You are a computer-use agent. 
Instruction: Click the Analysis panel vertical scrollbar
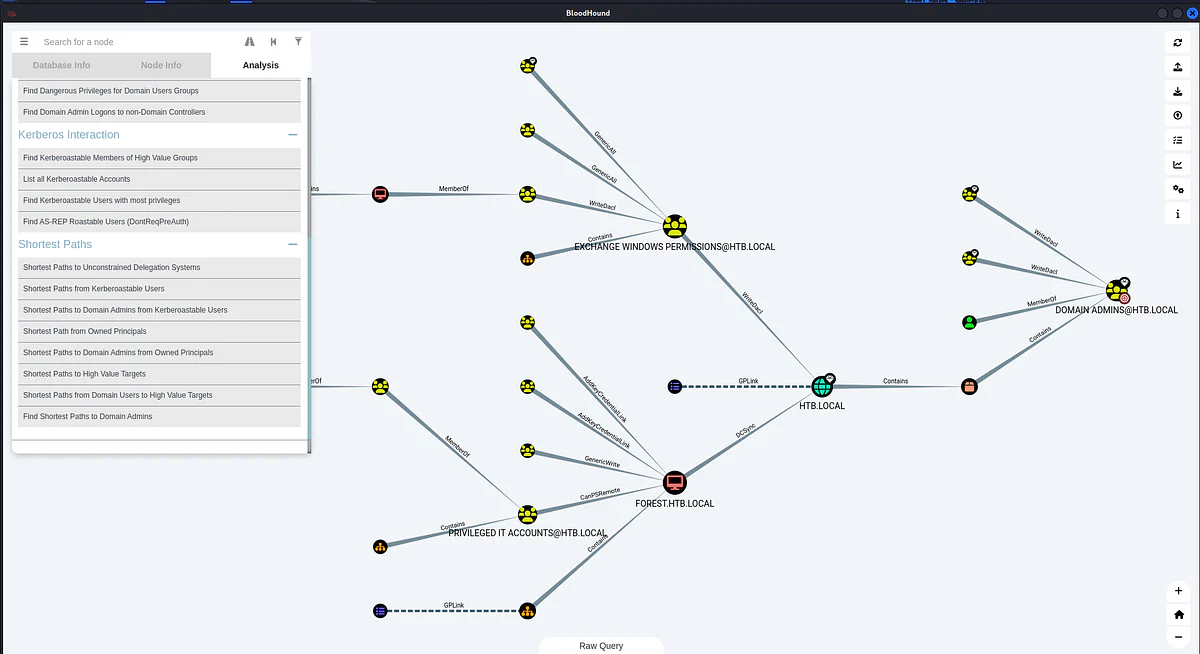[x=308, y=265]
